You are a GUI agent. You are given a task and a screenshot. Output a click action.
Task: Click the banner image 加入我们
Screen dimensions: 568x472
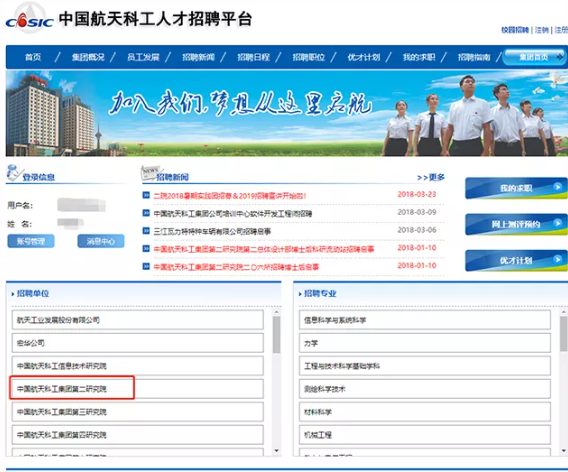287,113
